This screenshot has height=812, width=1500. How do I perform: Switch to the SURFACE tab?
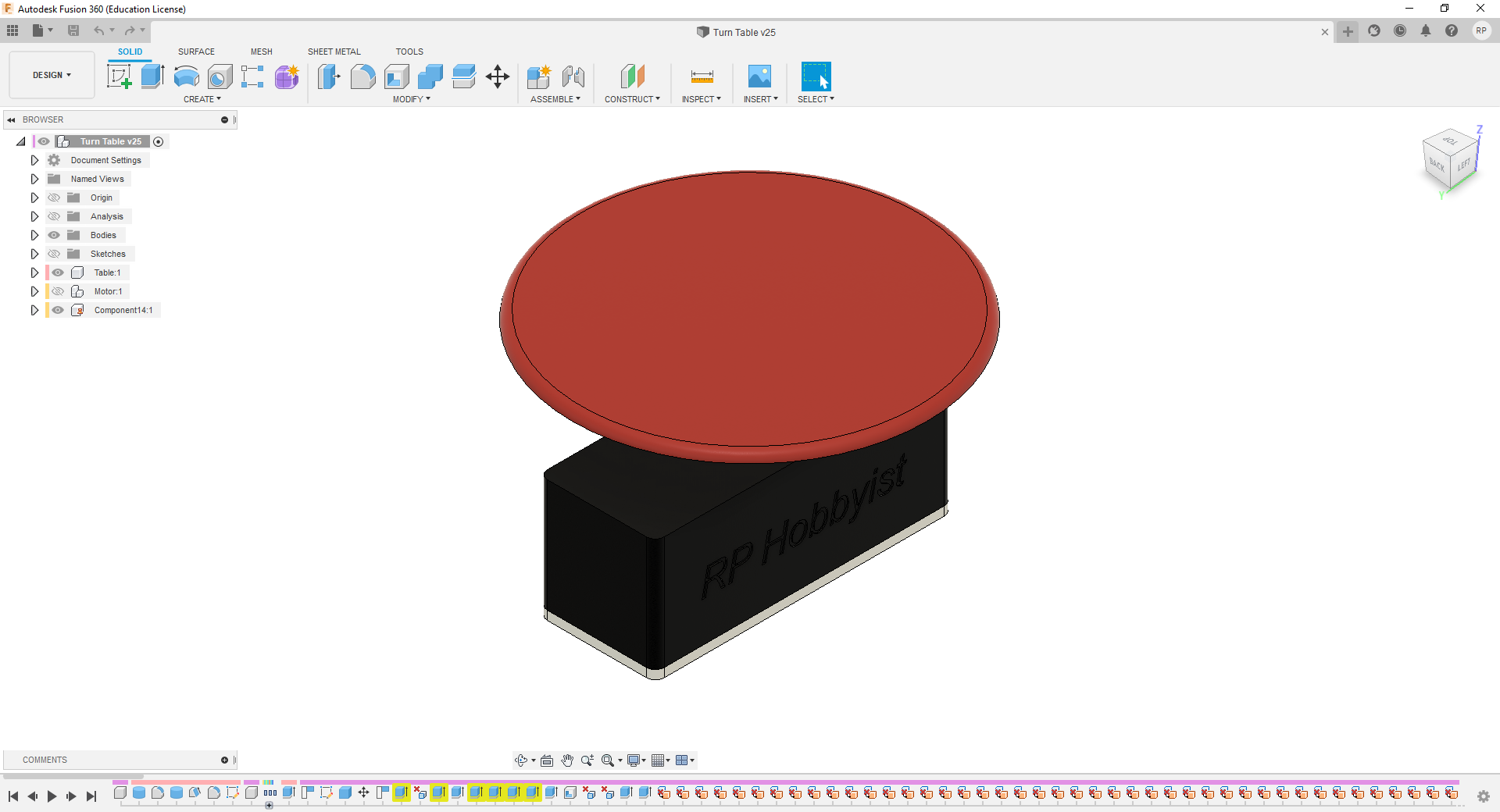click(196, 52)
